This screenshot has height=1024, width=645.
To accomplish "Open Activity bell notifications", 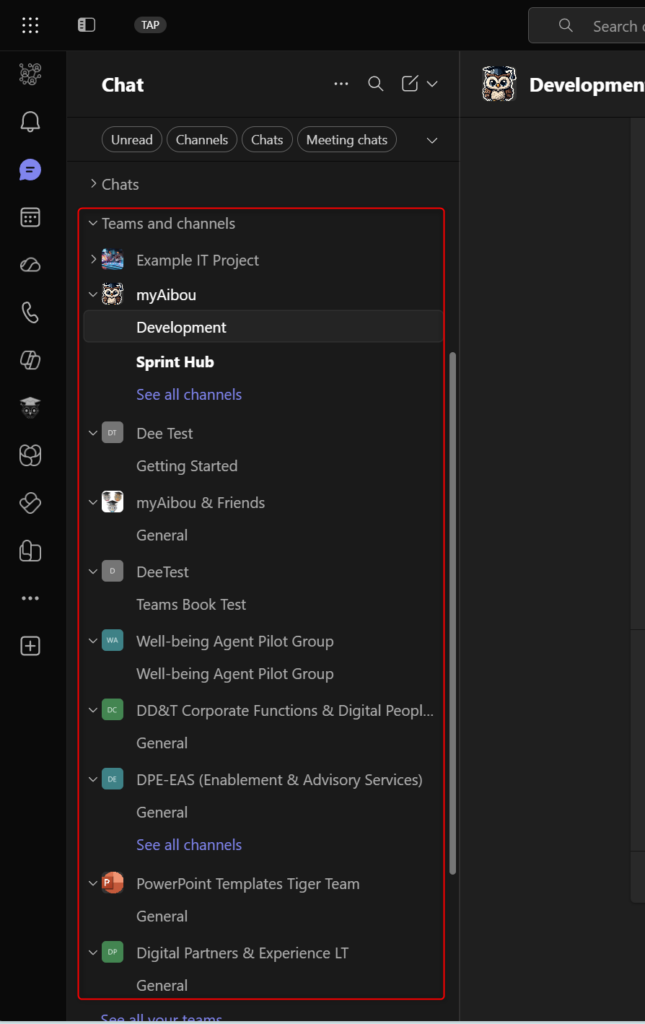I will tap(30, 121).
